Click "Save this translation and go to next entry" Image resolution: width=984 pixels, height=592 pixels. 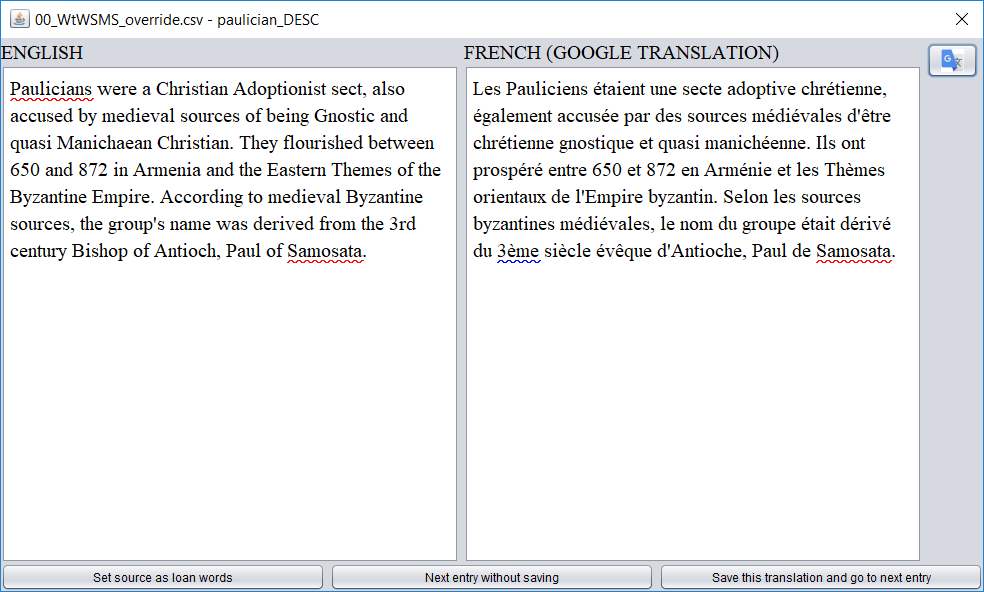click(x=820, y=577)
